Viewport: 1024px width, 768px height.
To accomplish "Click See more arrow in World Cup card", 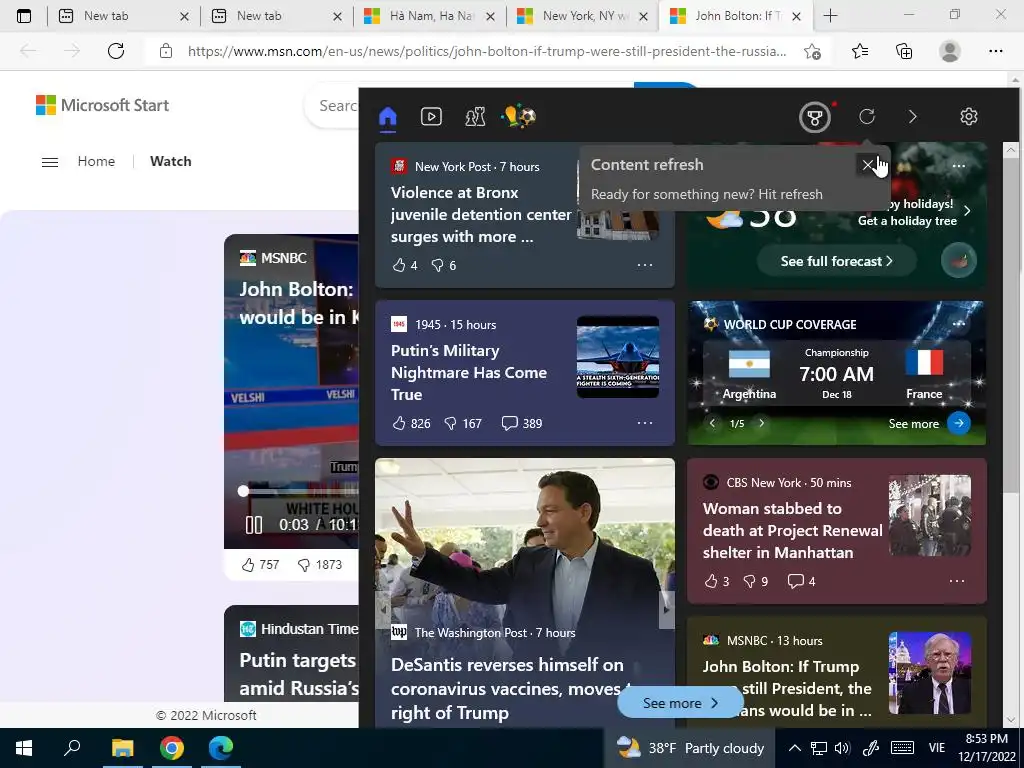I will [x=959, y=423].
